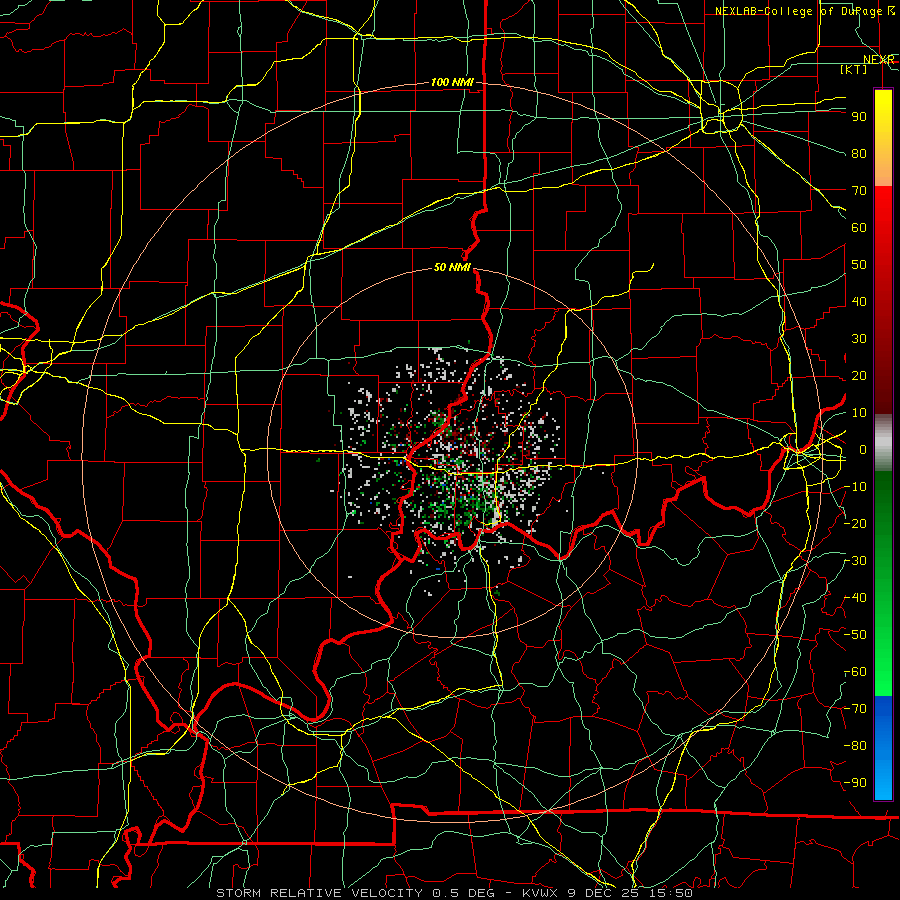The height and width of the screenshot is (900, 900).
Task: Click the 80 value on the velocity scale
Action: click(x=859, y=154)
